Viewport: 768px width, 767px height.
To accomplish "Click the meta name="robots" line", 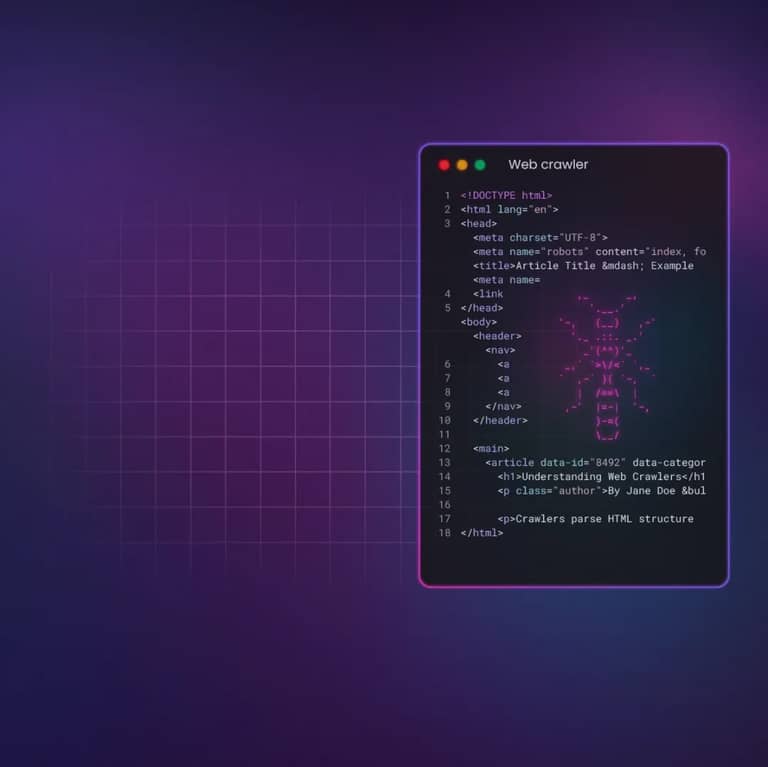I will coord(589,252).
